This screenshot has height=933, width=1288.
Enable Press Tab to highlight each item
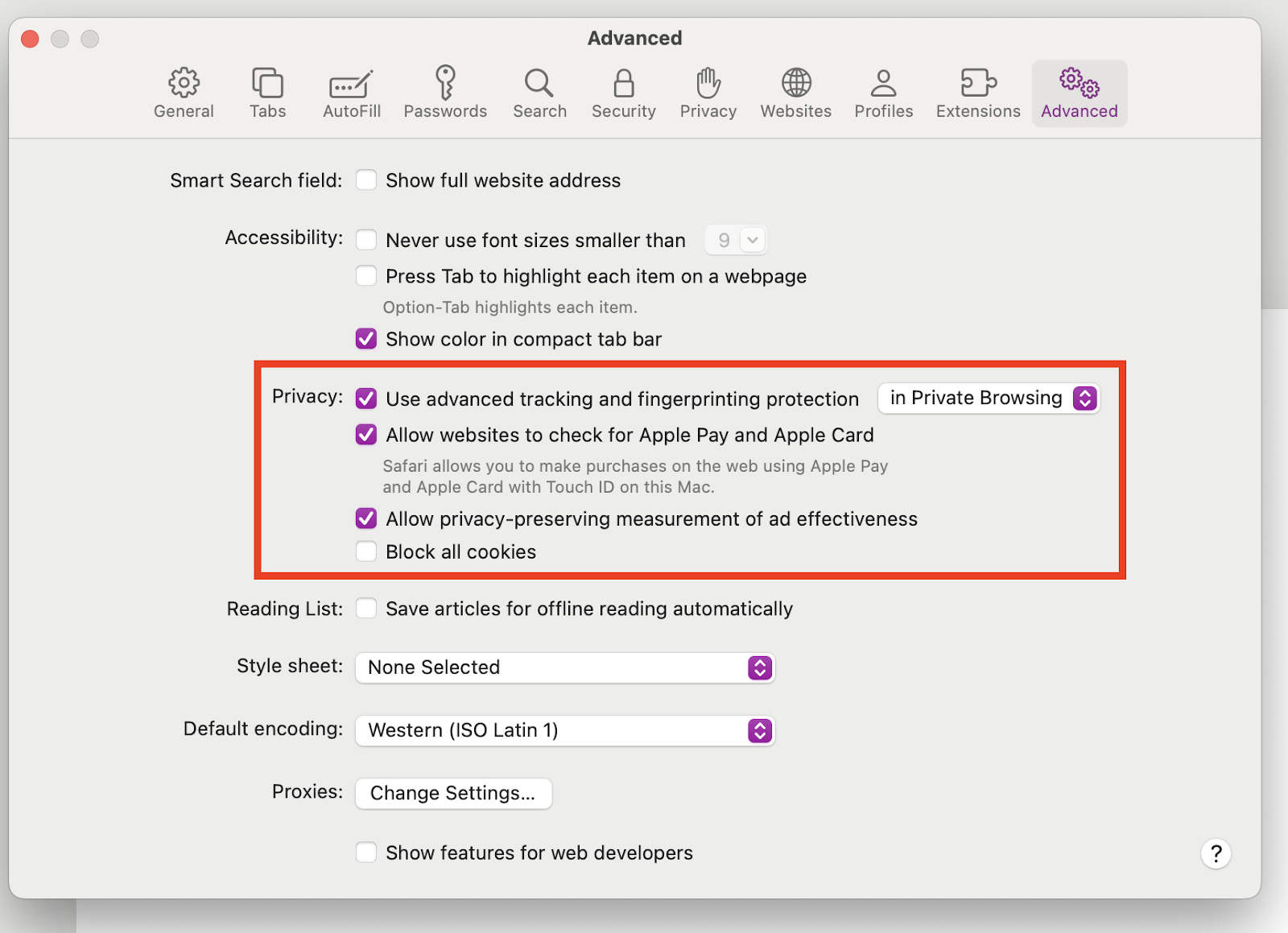click(366, 276)
